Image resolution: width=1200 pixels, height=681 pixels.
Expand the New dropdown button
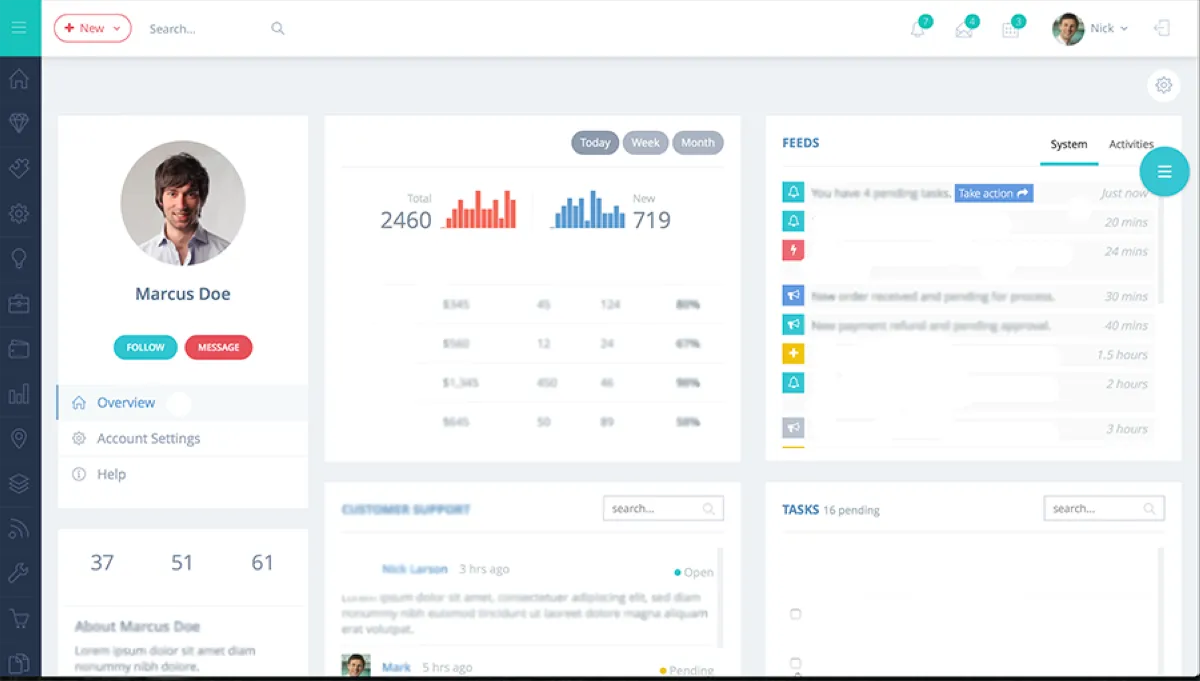pyautogui.click(x=92, y=28)
